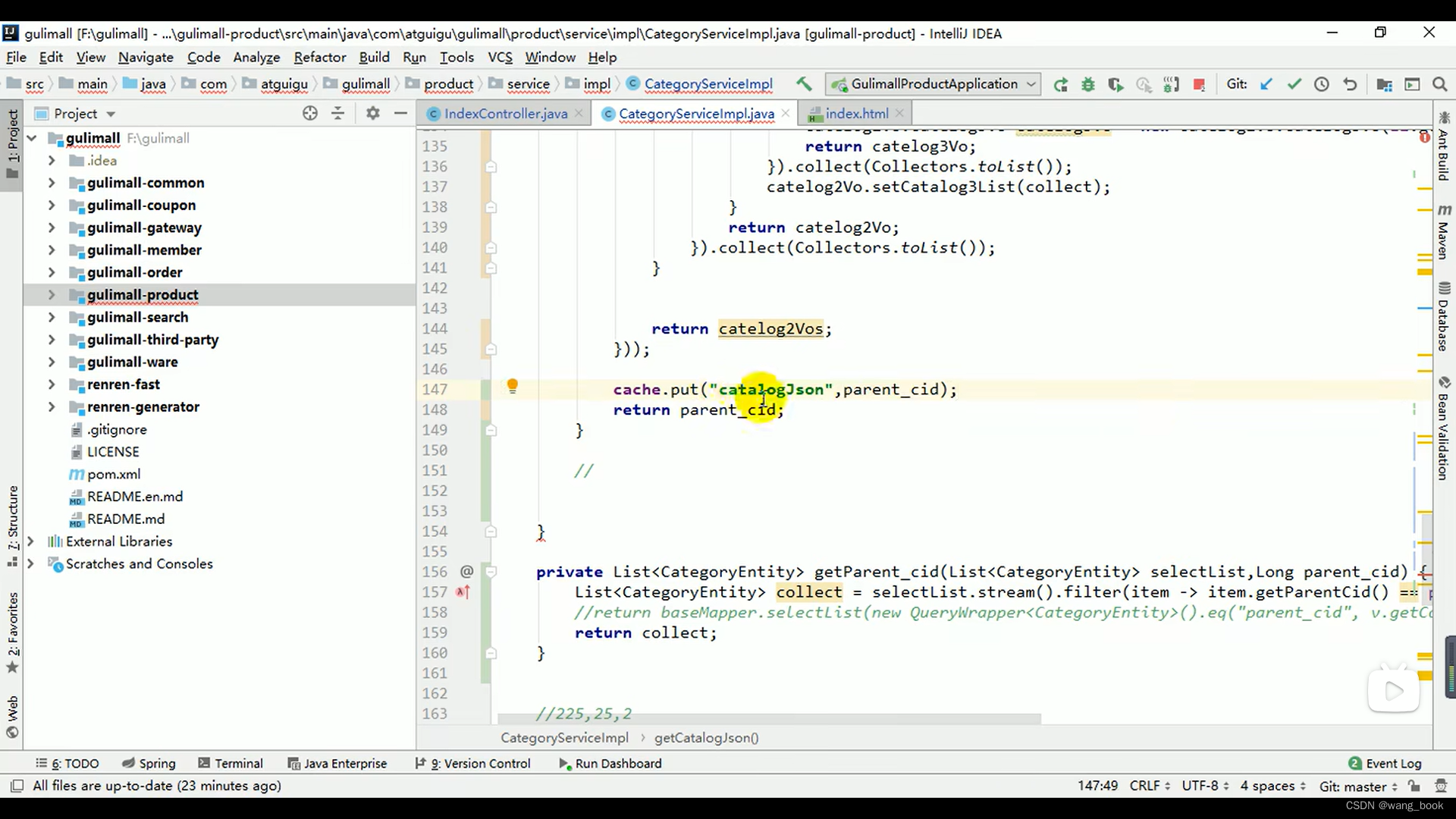The image size is (1456, 819).
Task: Click the locate/scroll from source target icon
Action: click(310, 113)
